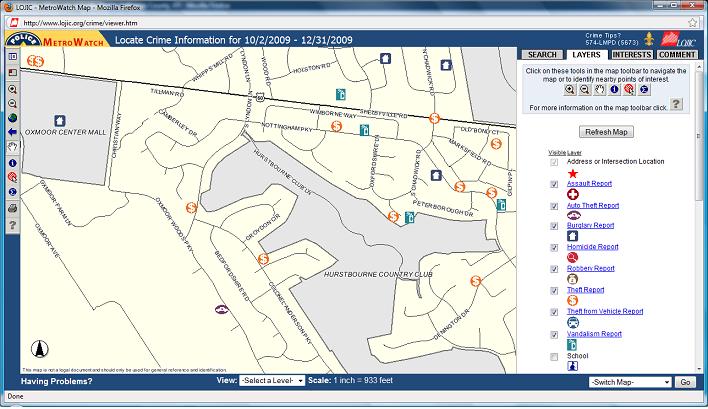The width and height of the screenshot is (708, 409).
Task: Open the Auto Theft Report link
Action: click(593, 205)
